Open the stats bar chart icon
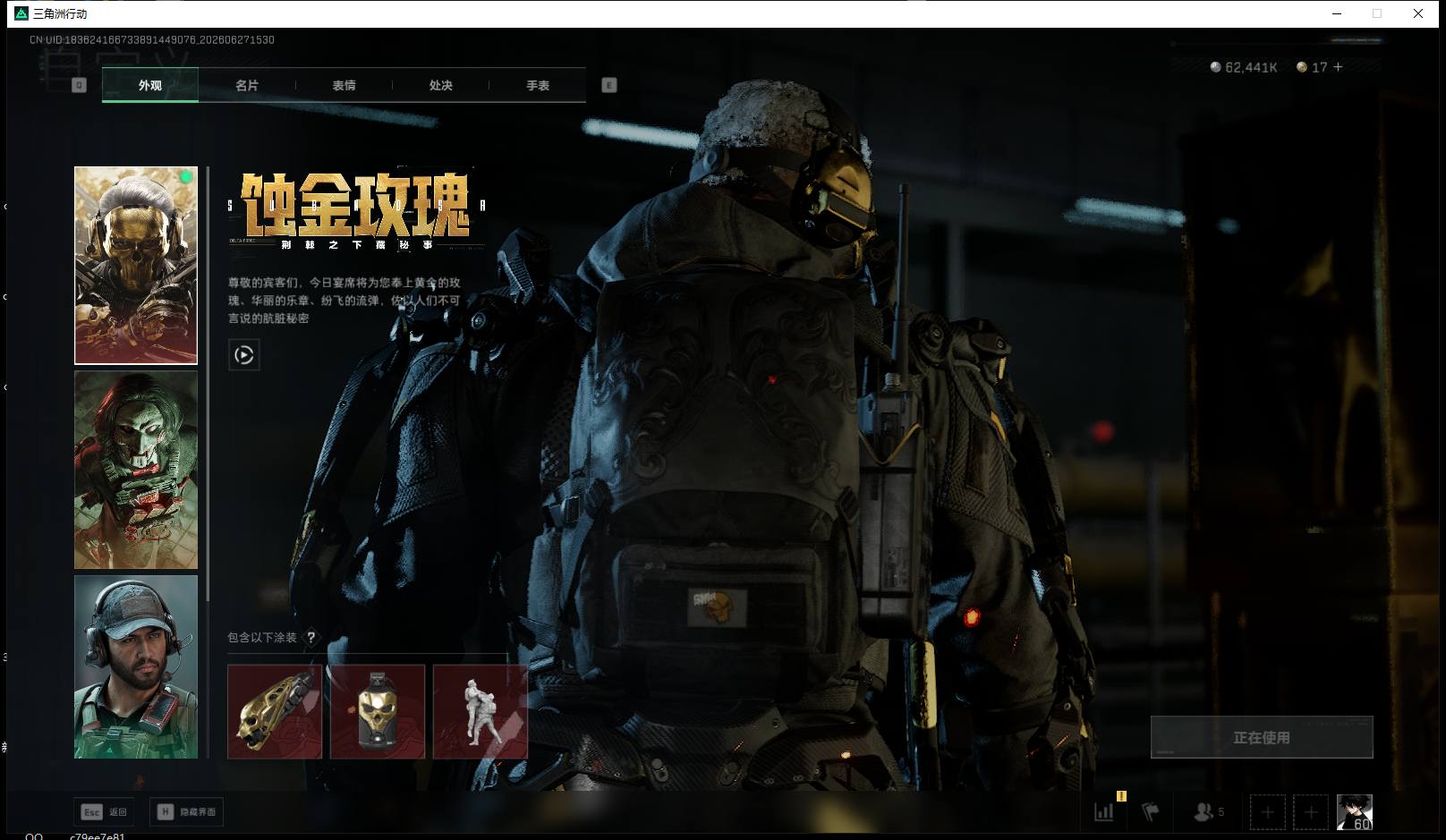1446x840 pixels. click(x=1104, y=811)
